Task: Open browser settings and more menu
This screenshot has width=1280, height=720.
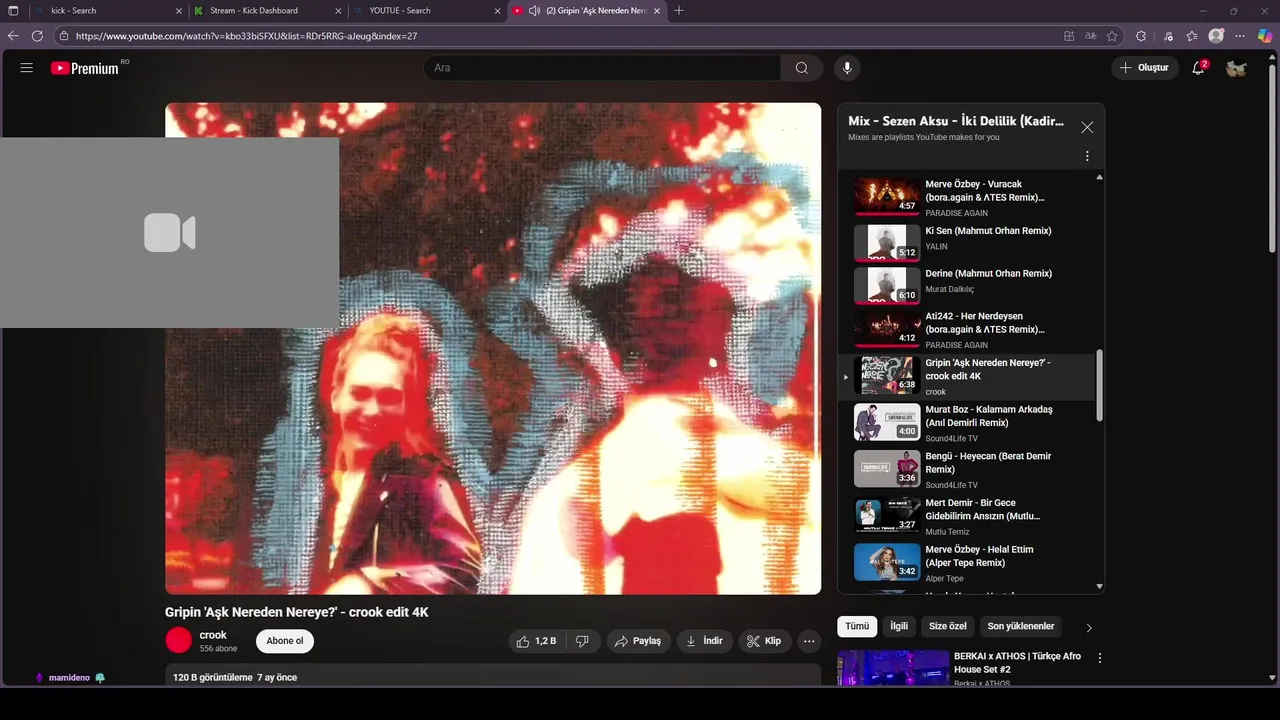Action: [1240, 36]
